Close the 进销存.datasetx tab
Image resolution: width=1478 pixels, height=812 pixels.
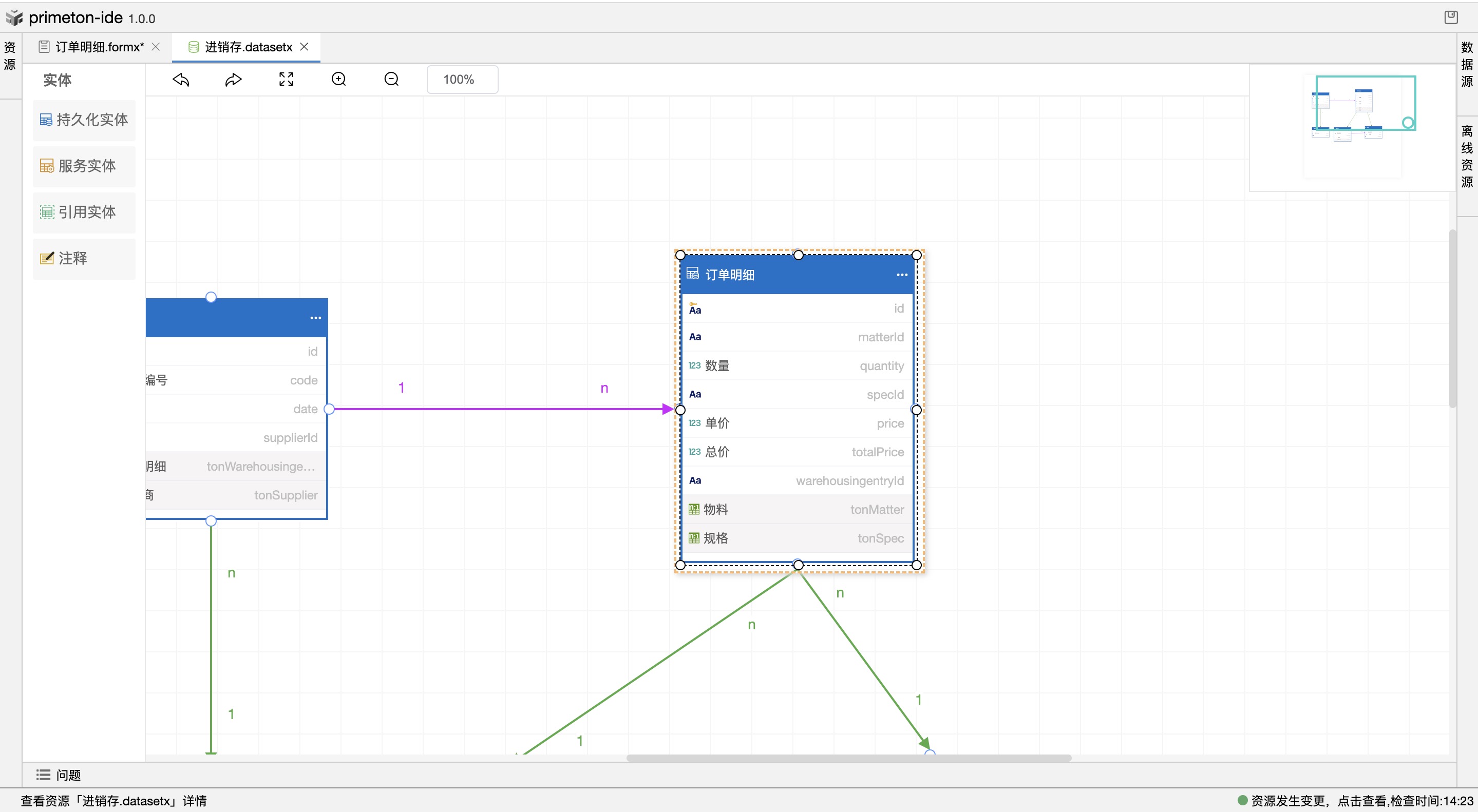click(305, 46)
